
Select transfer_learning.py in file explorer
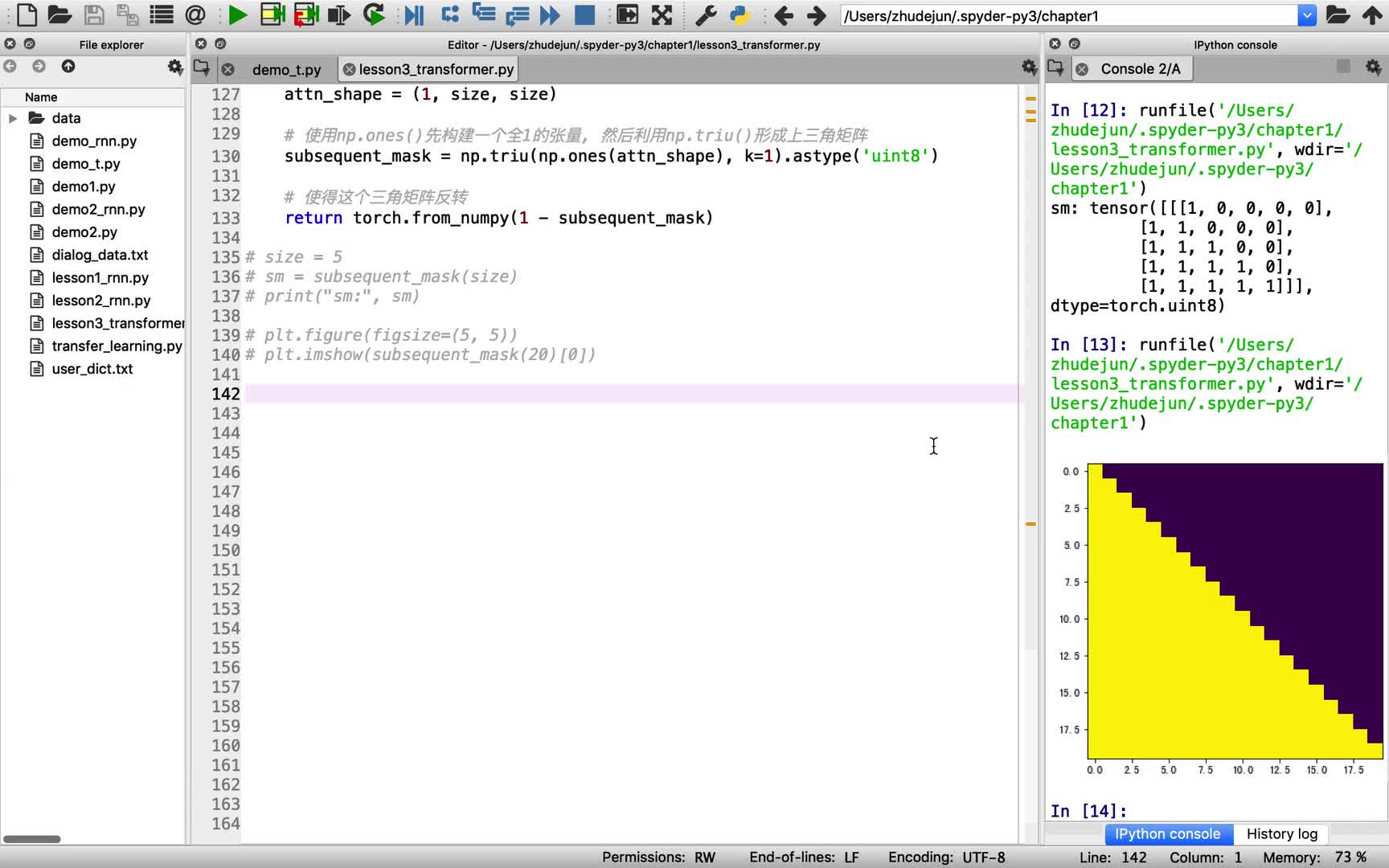pyautogui.click(x=117, y=346)
